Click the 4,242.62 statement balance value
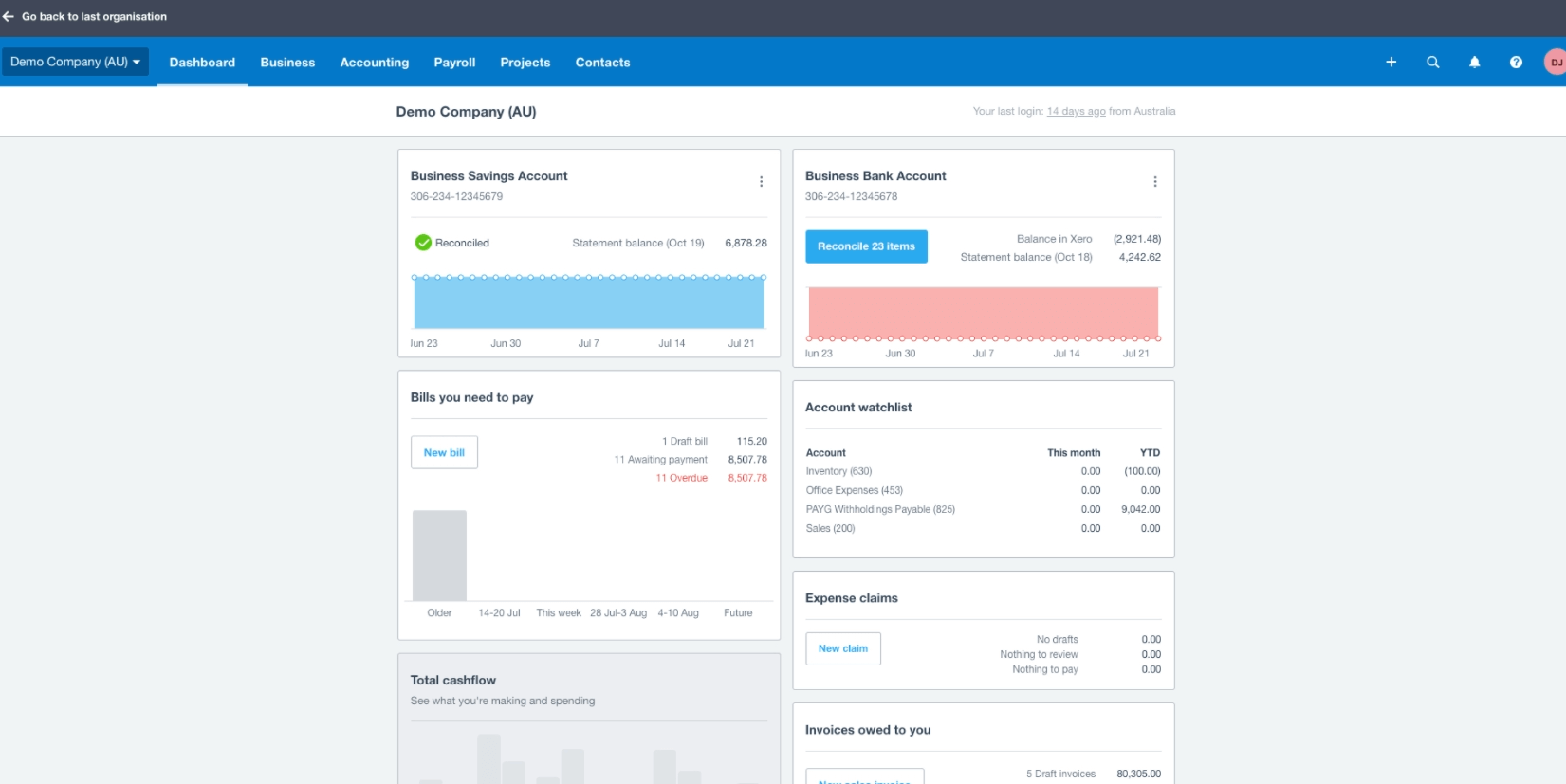Viewport: 1566px width, 784px height. point(1139,257)
